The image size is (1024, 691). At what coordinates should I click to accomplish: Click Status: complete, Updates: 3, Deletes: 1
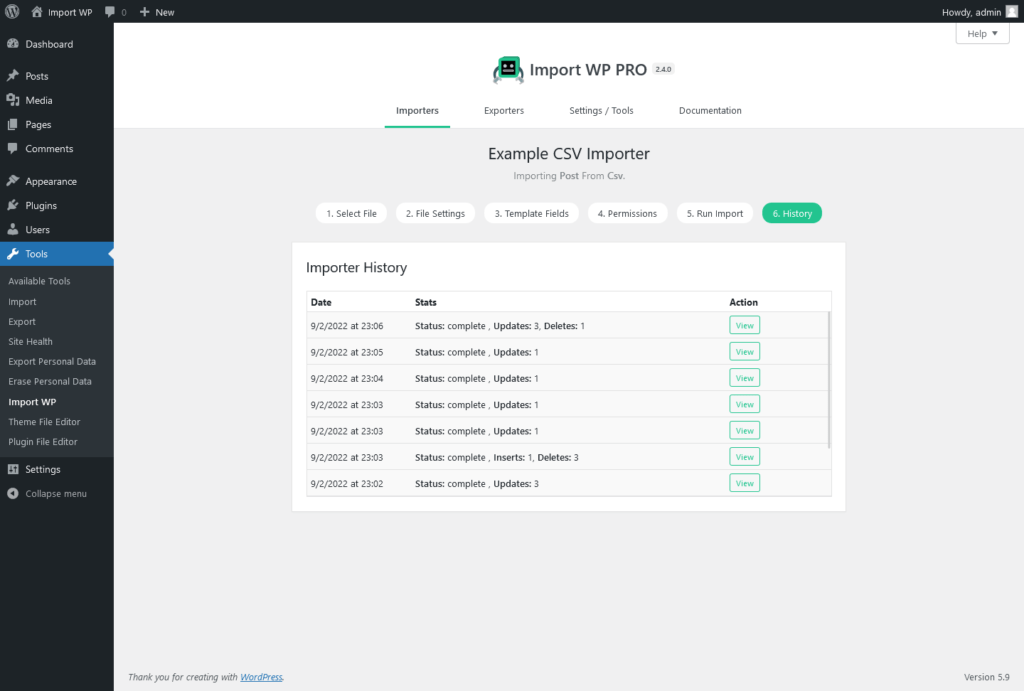[500, 326]
